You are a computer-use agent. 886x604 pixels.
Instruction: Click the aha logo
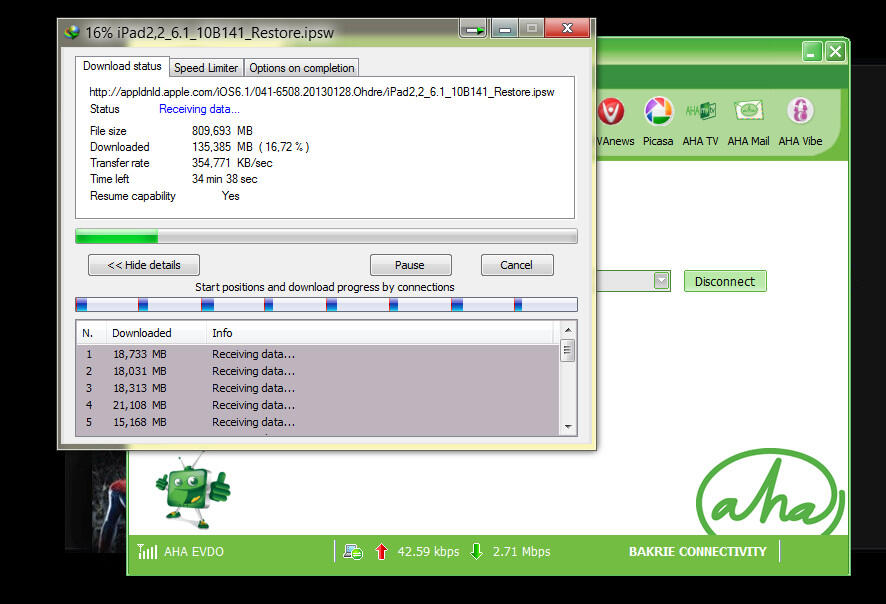[771, 493]
